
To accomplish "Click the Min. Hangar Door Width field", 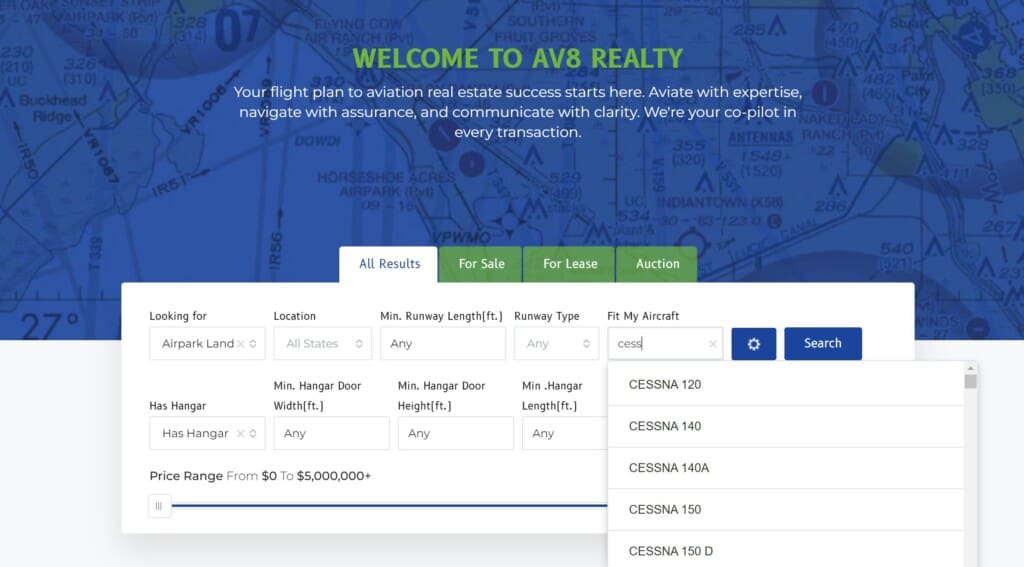I will click(x=331, y=434).
